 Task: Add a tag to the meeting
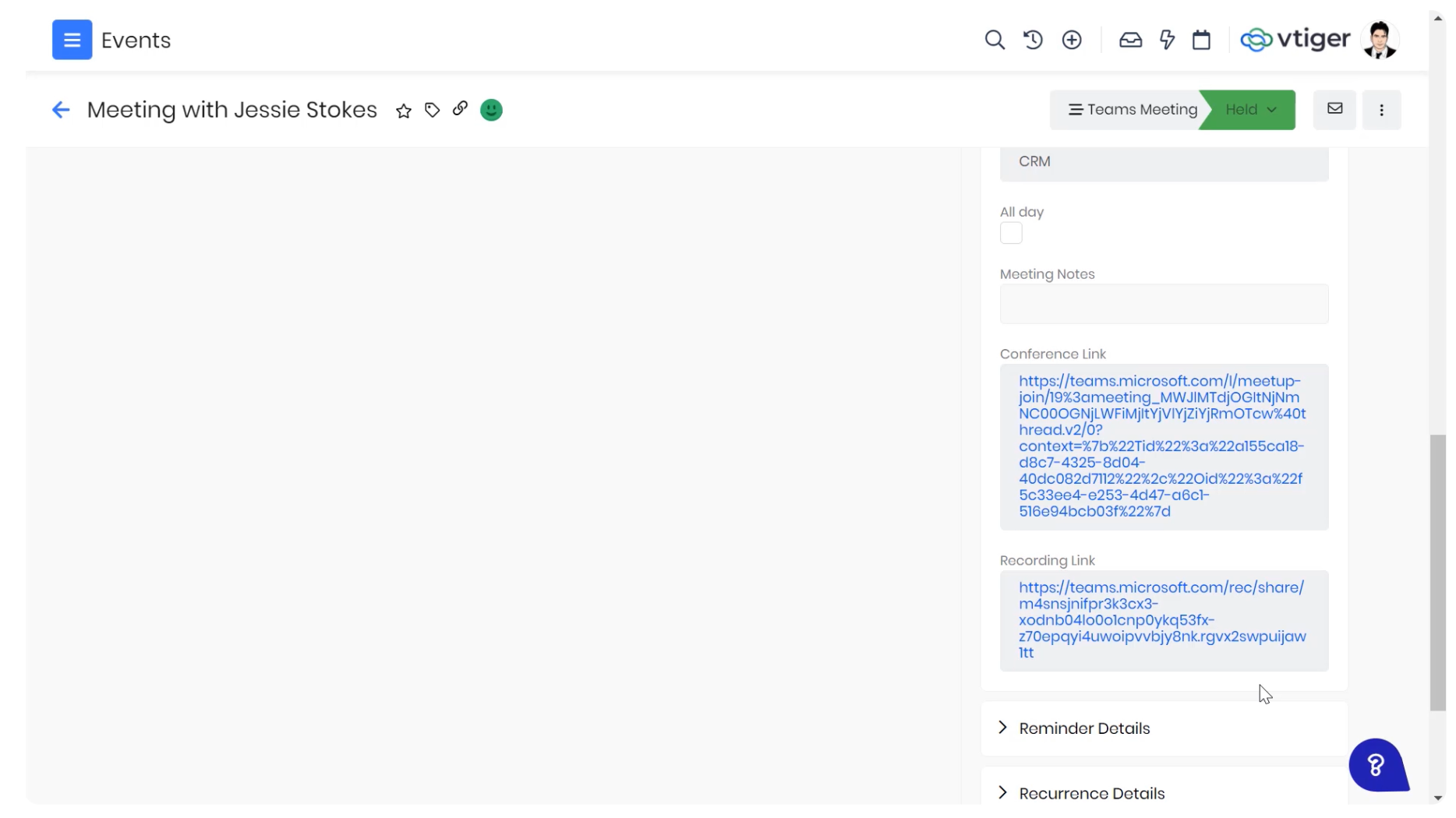(x=432, y=110)
